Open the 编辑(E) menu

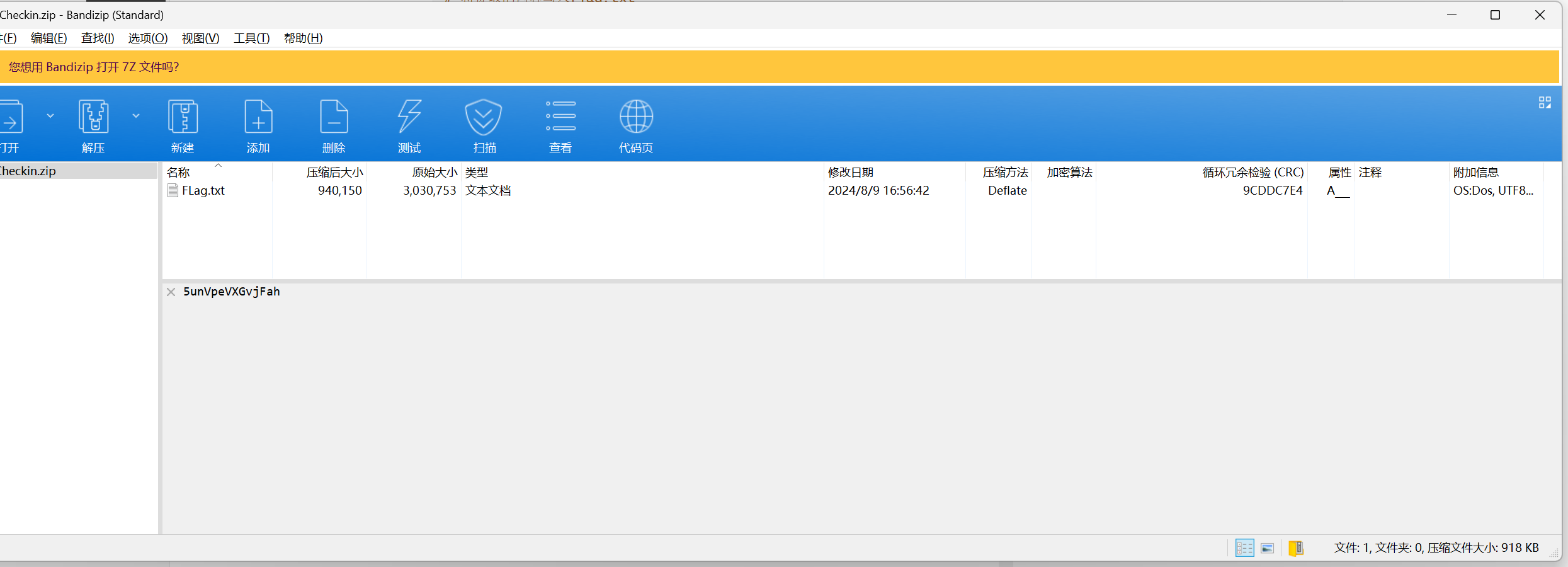click(x=48, y=38)
